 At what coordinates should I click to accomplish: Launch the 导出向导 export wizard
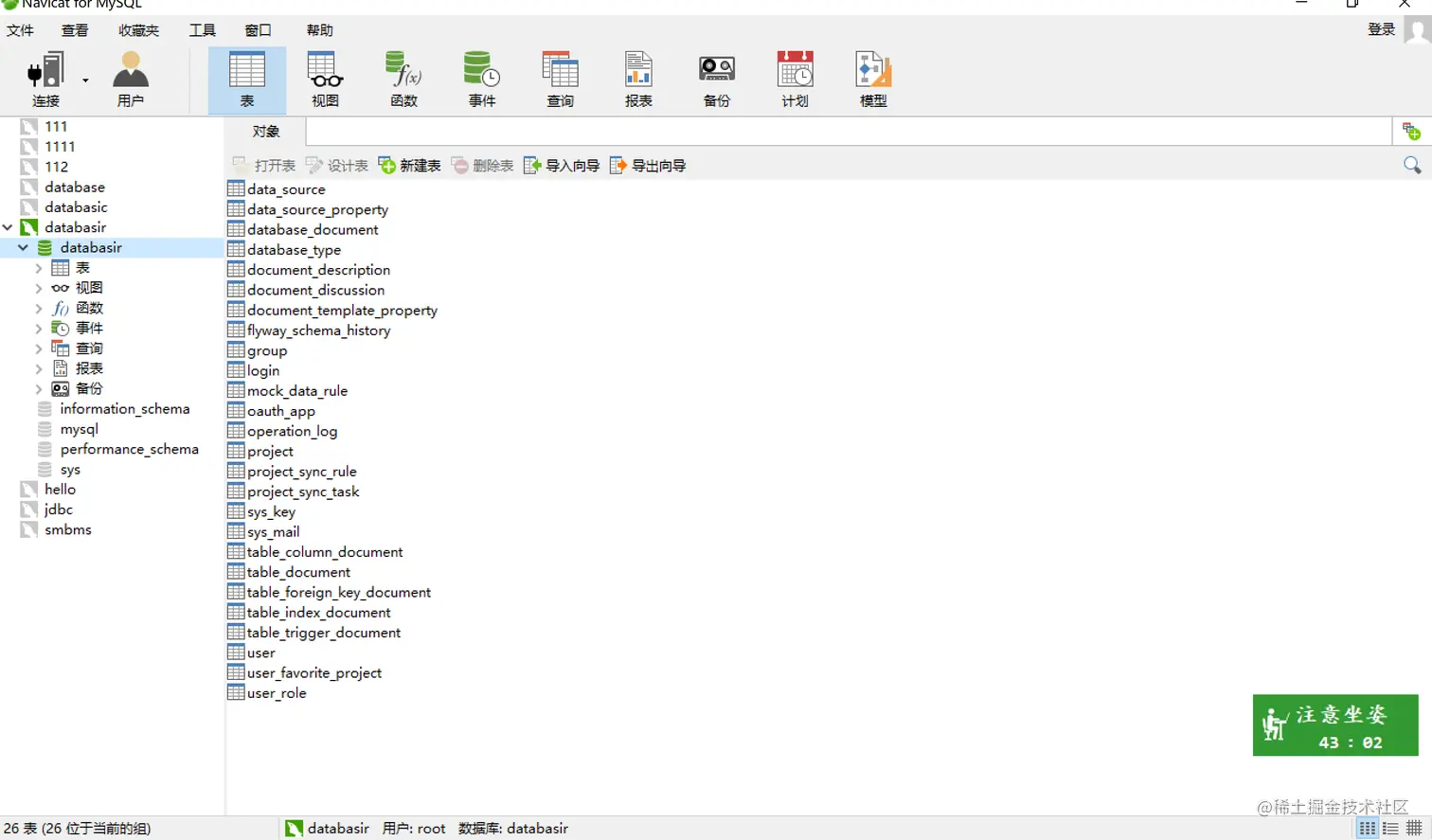point(648,166)
